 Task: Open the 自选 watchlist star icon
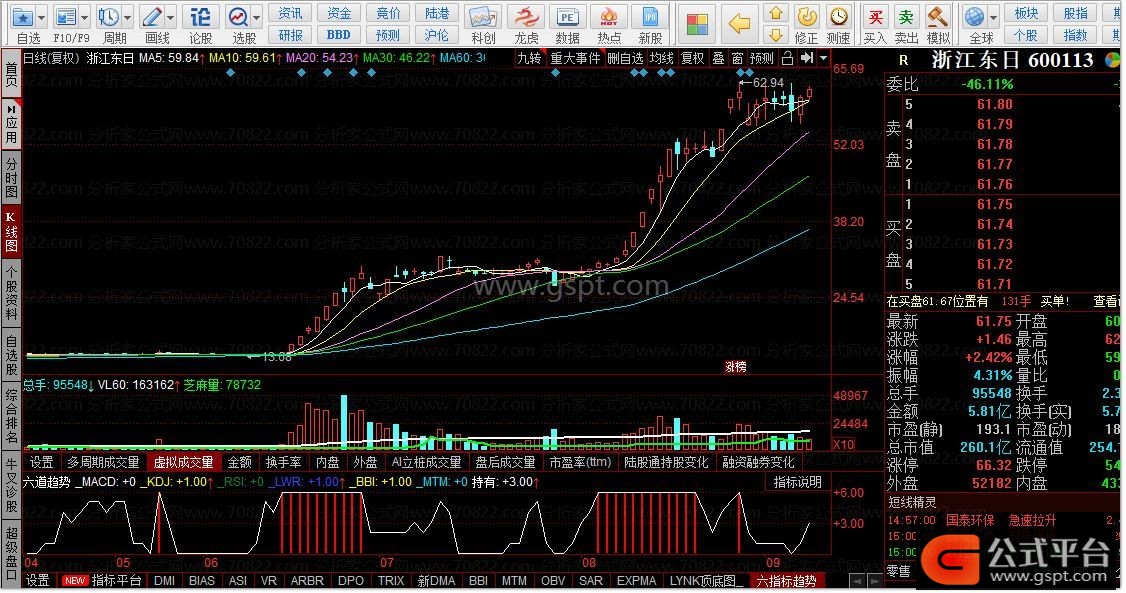24,17
